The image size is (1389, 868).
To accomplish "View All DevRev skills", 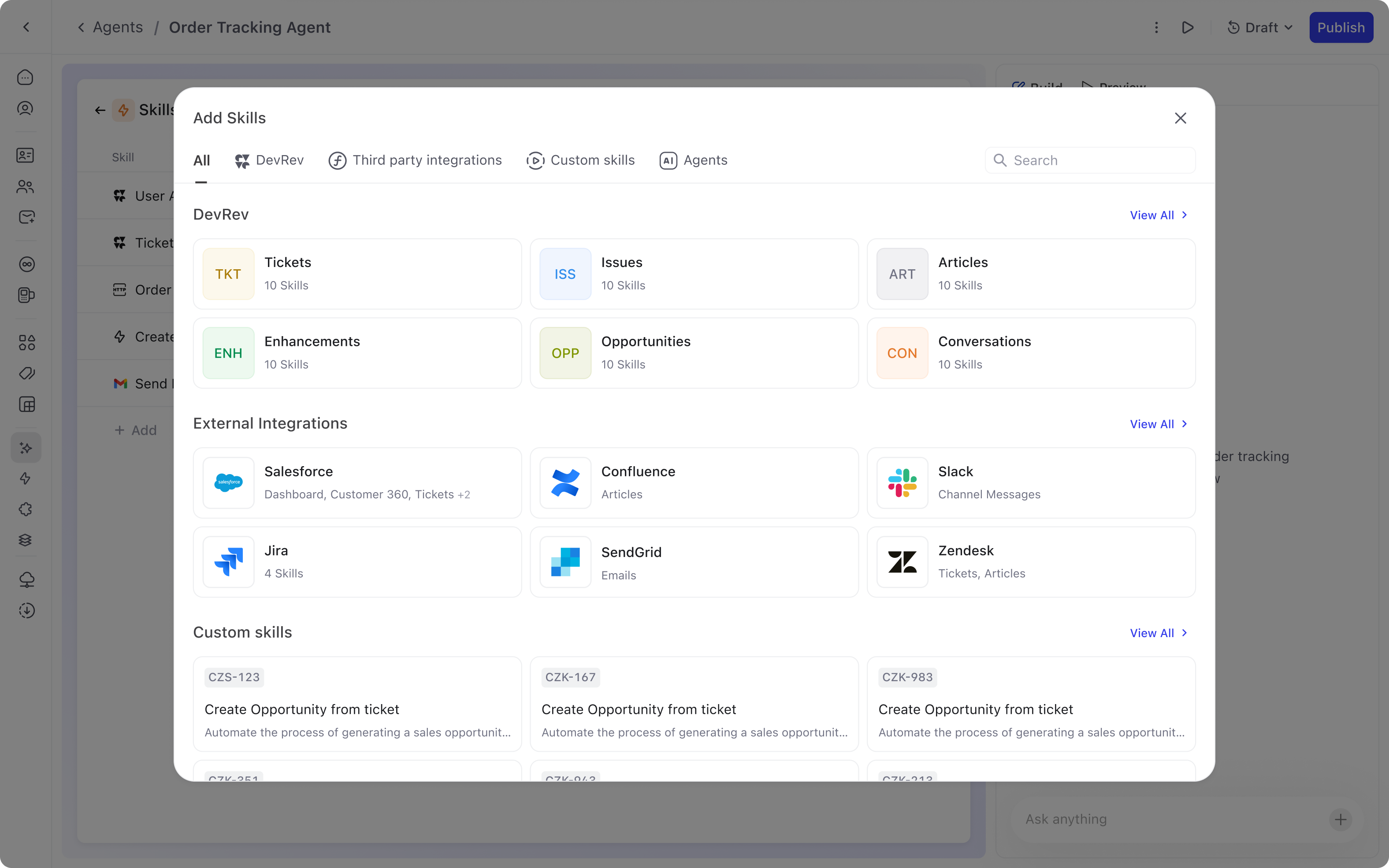I will tap(1159, 215).
